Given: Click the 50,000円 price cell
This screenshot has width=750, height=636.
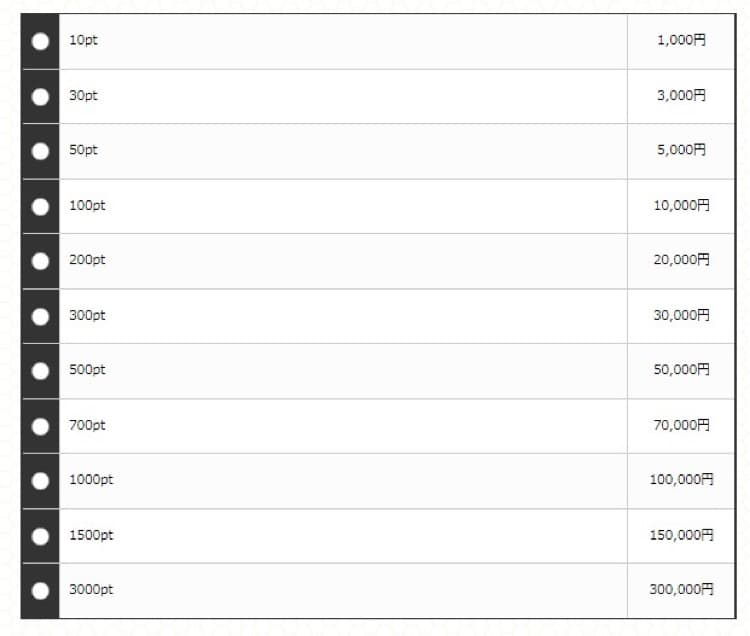Looking at the screenshot, I should [x=681, y=371].
